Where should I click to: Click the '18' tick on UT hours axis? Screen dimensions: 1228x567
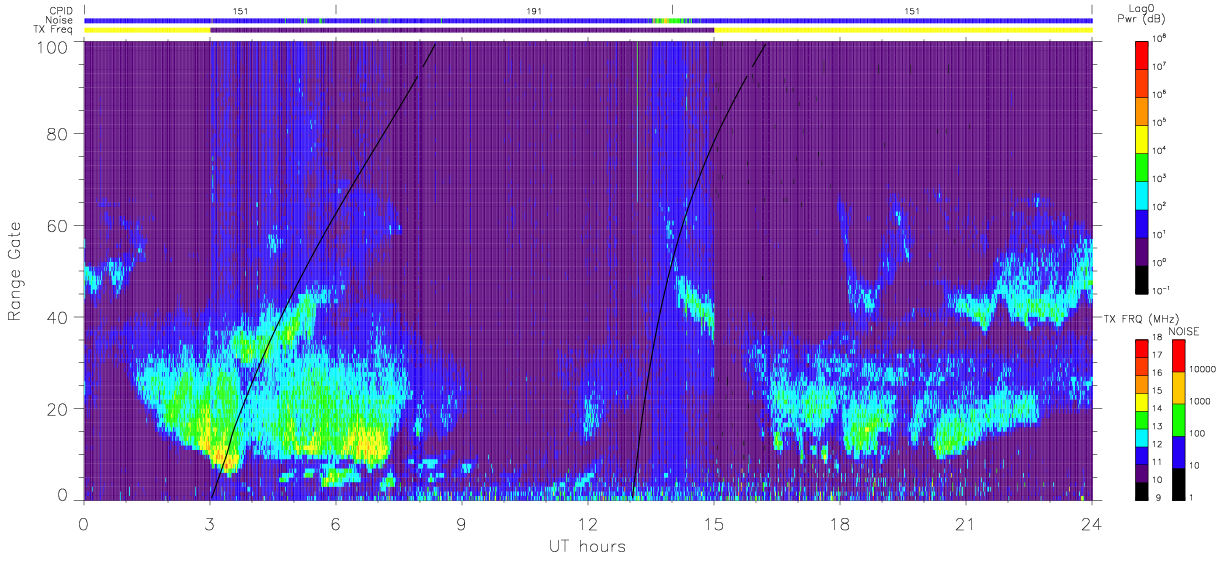click(840, 524)
